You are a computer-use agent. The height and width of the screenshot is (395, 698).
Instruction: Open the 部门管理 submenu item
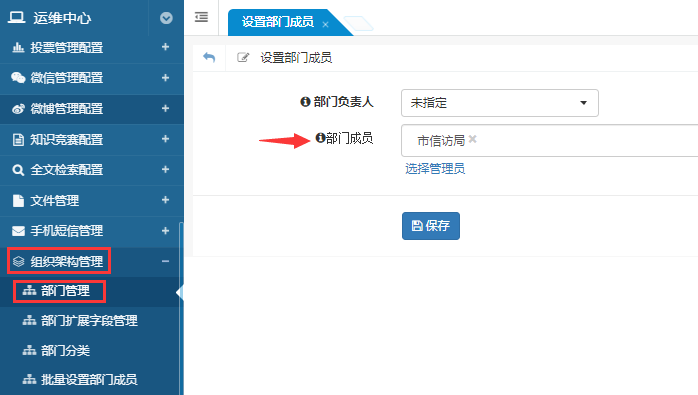[x=65, y=291]
